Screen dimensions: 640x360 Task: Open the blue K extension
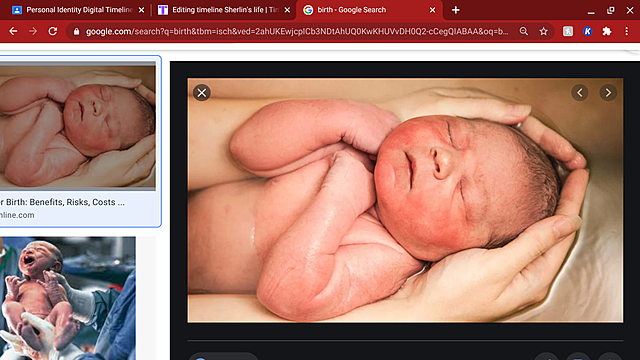(x=587, y=31)
